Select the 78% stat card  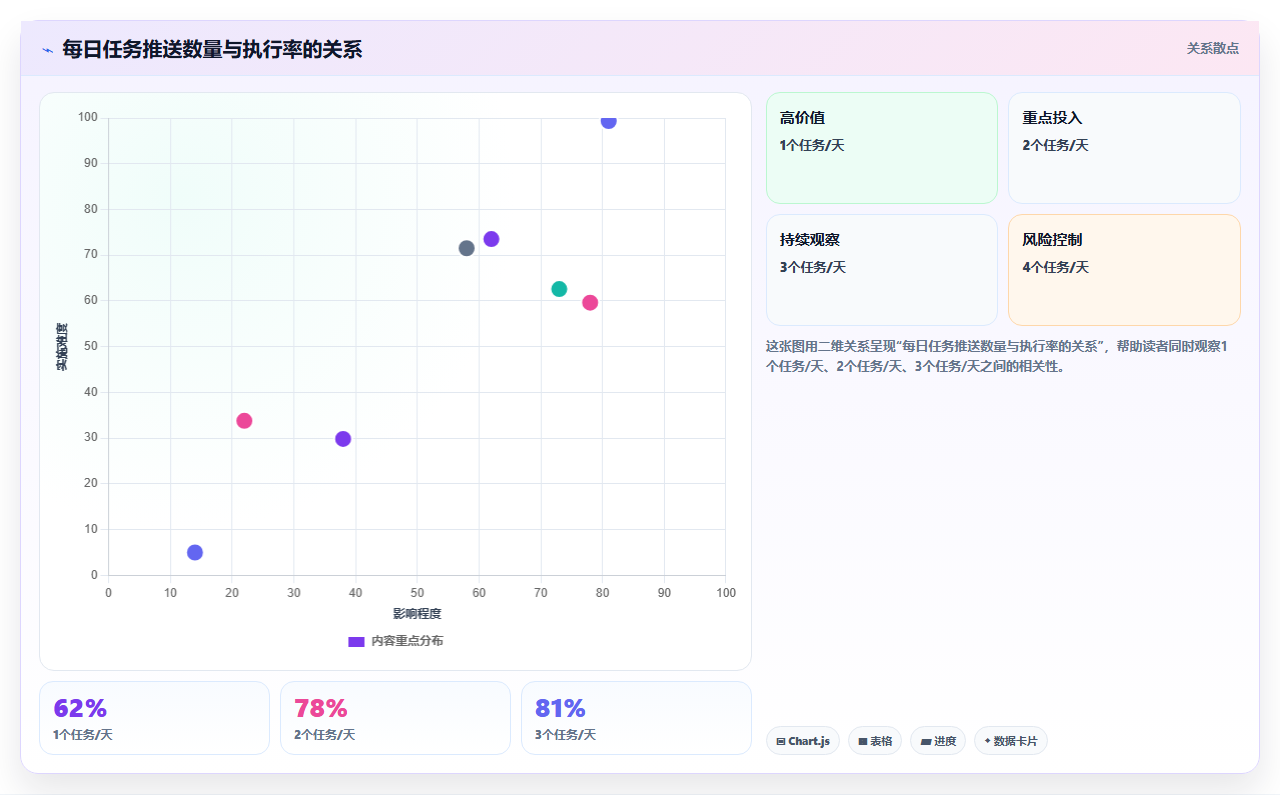pyautogui.click(x=395, y=718)
